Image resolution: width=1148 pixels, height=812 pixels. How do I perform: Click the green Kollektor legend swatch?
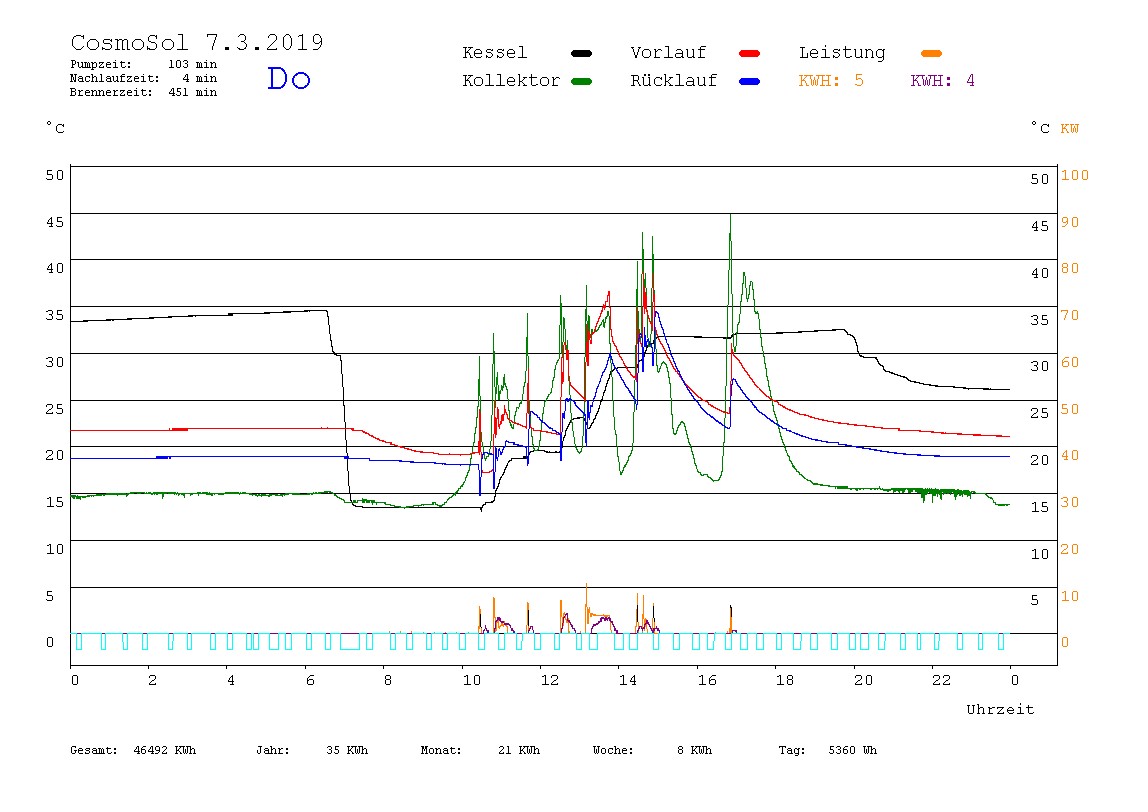581,81
